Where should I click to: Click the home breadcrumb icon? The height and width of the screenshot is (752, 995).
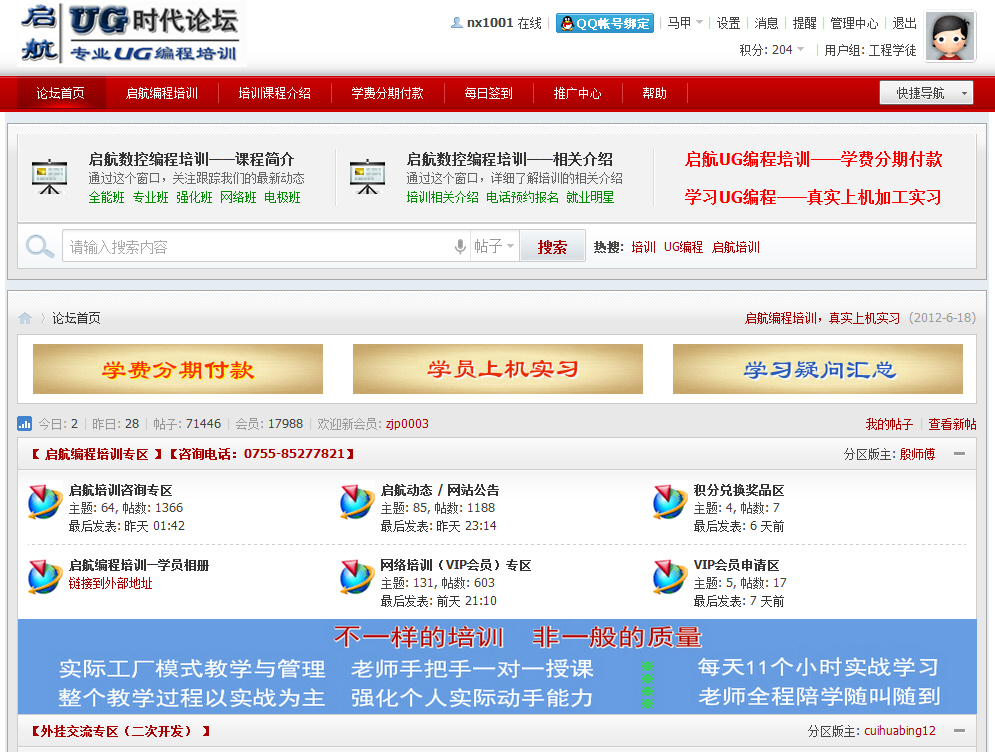click(x=25, y=318)
